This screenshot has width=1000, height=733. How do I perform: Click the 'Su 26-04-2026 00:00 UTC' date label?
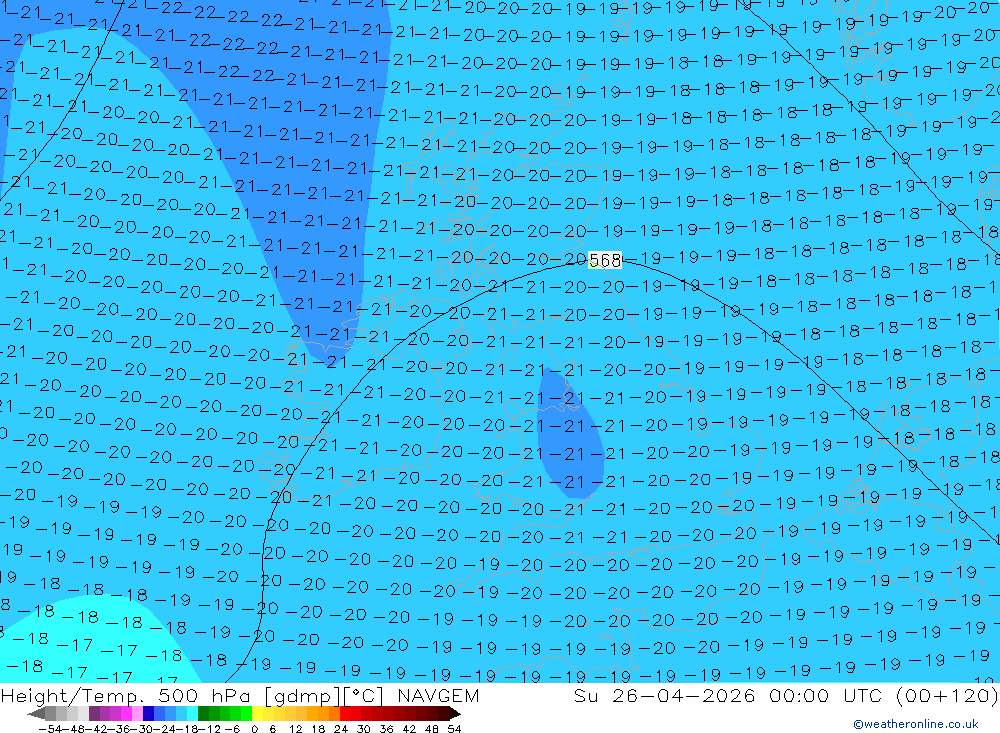(x=726, y=695)
